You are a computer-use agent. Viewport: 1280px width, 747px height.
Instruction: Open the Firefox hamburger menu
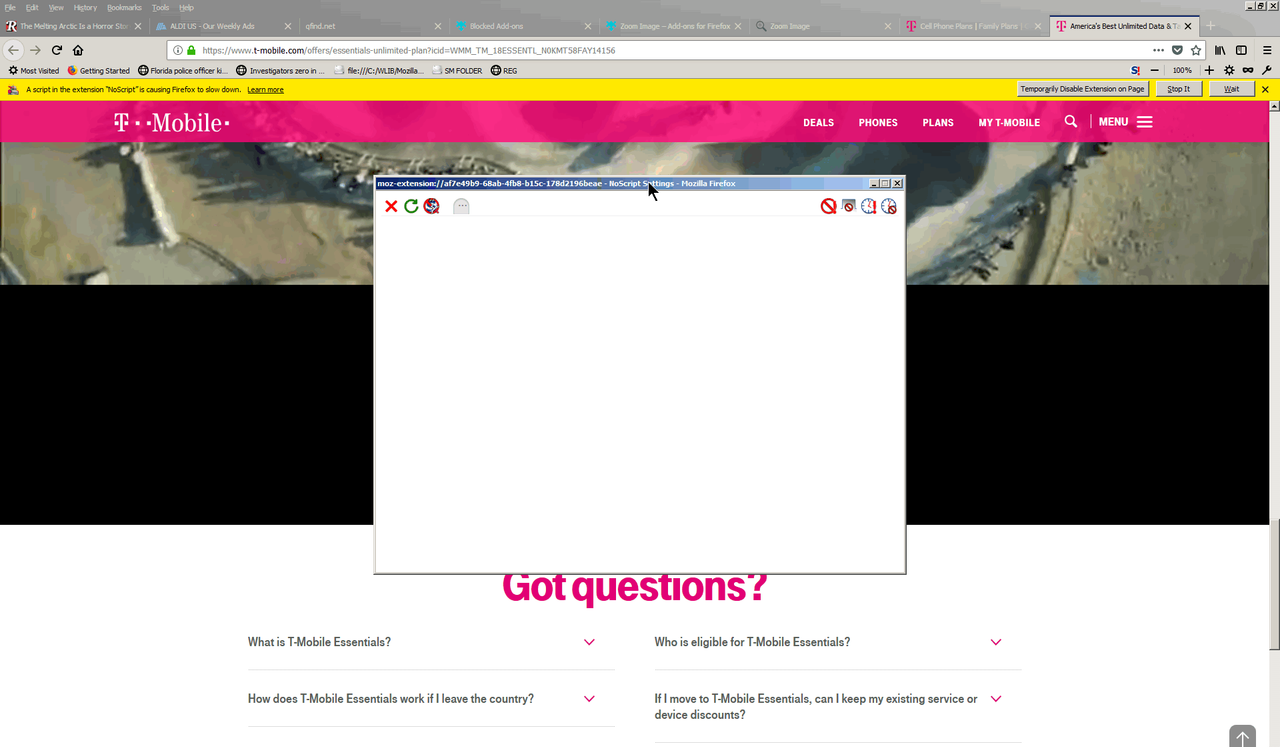1265,50
